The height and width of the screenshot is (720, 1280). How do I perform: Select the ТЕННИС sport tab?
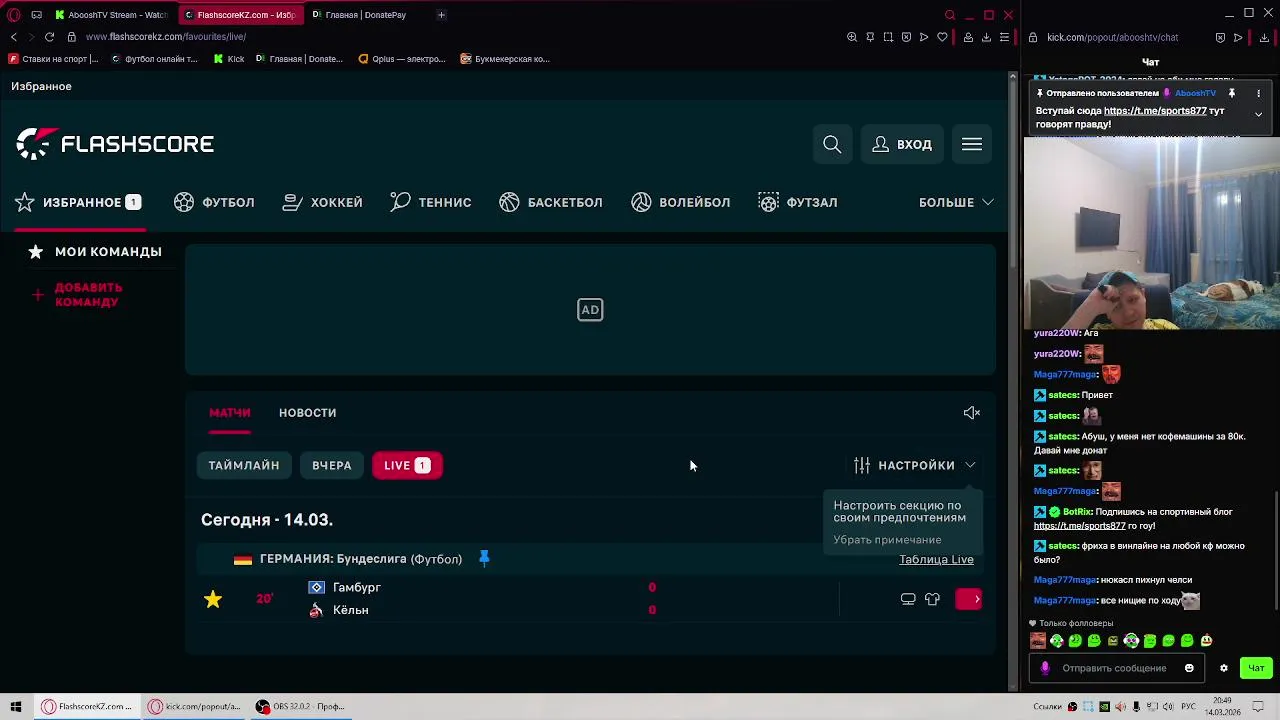431,202
